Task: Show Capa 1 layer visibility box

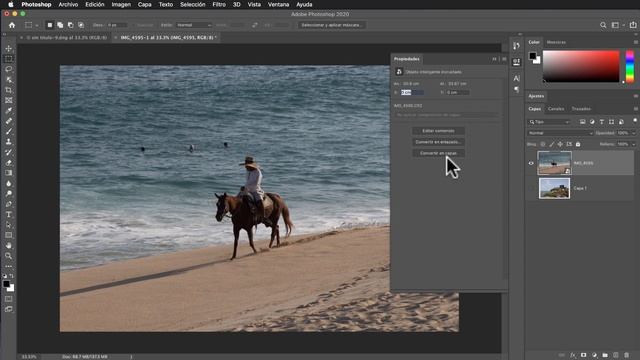Action: point(531,189)
